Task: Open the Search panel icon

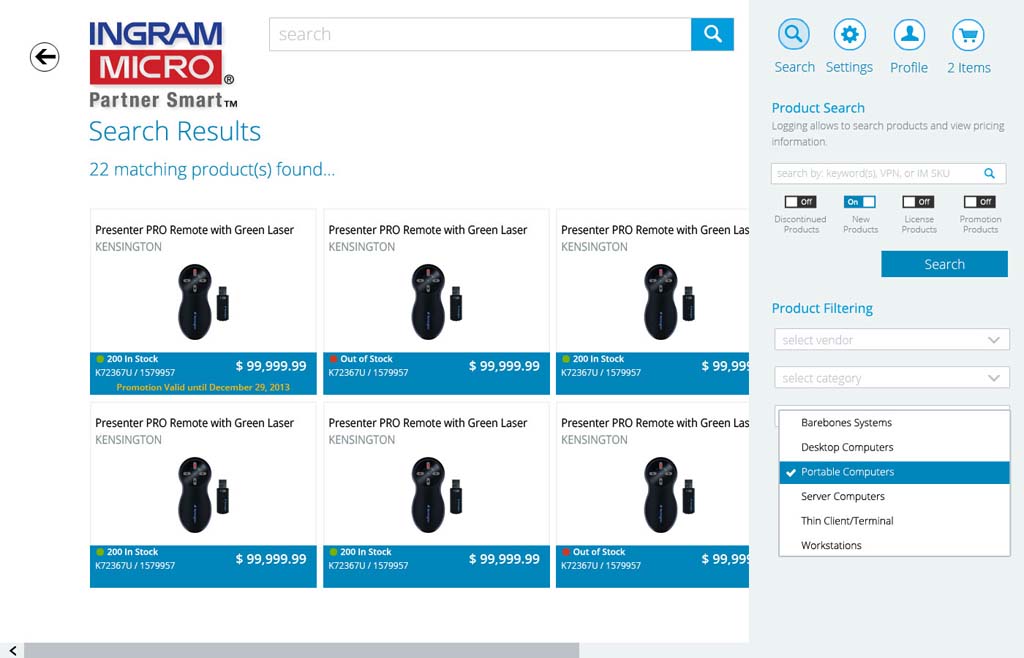Action: 793,36
